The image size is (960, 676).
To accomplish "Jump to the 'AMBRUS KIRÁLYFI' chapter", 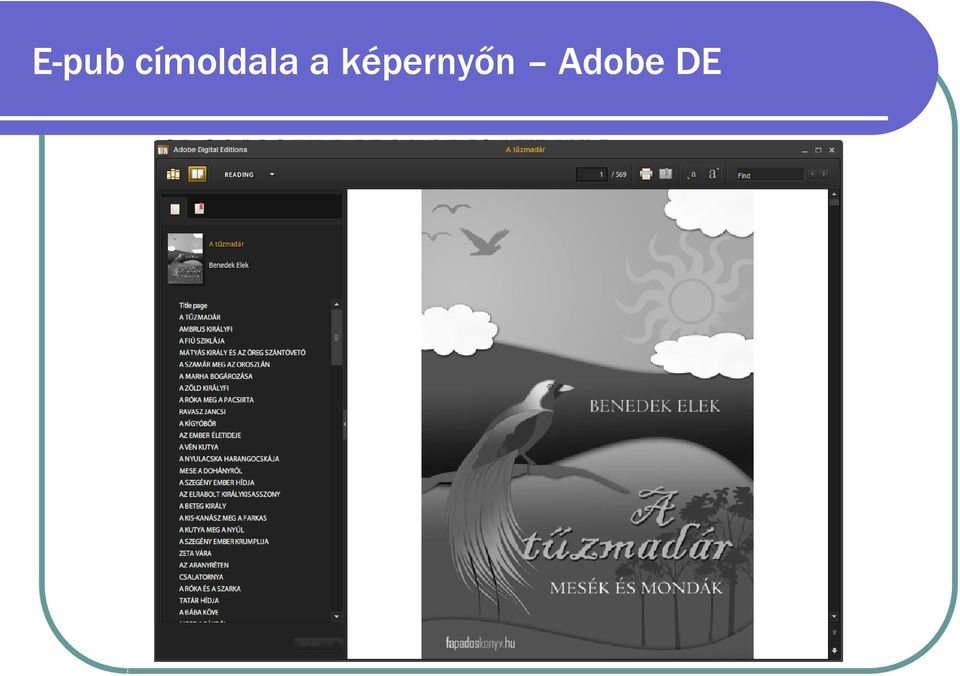I will (206, 329).
